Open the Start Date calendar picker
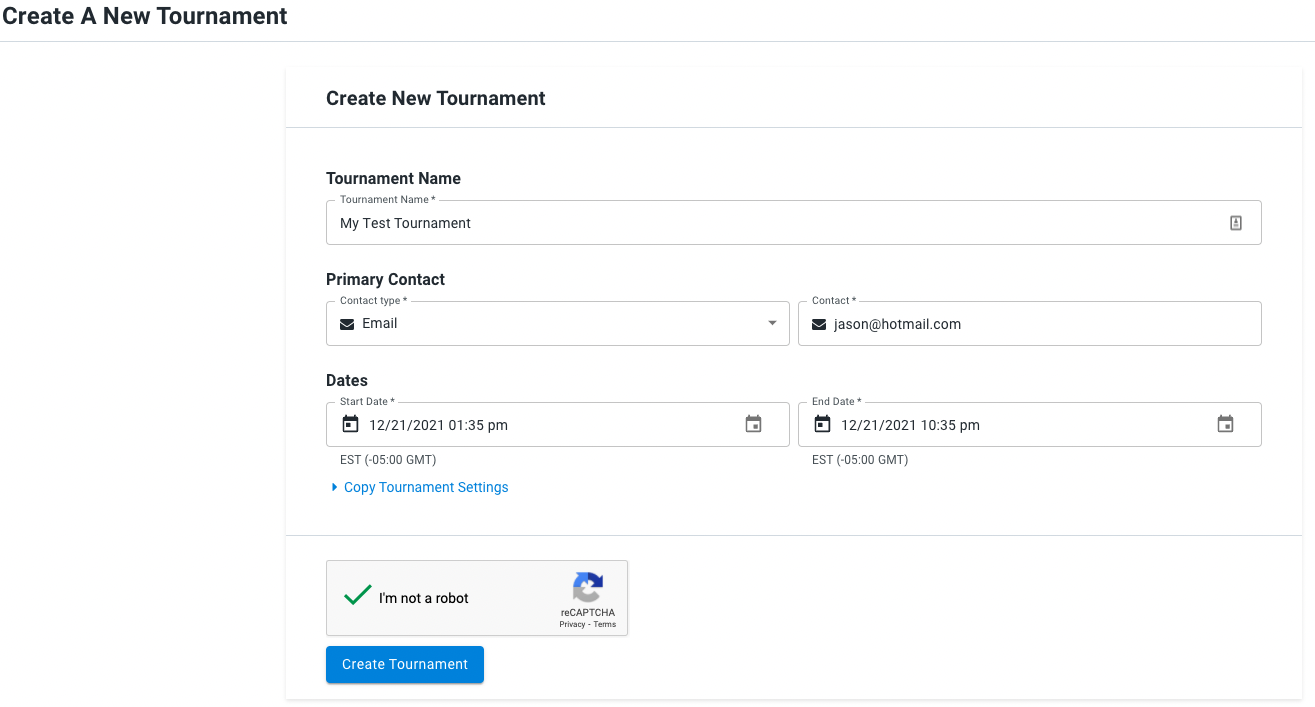 [753, 423]
